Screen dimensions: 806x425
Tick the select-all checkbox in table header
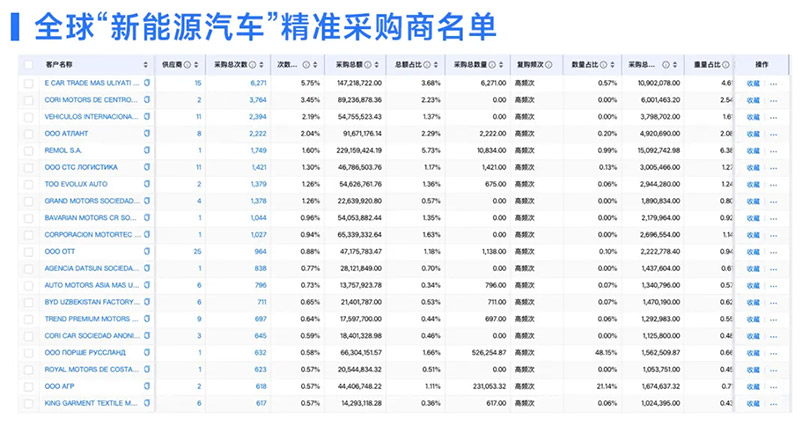(x=29, y=63)
